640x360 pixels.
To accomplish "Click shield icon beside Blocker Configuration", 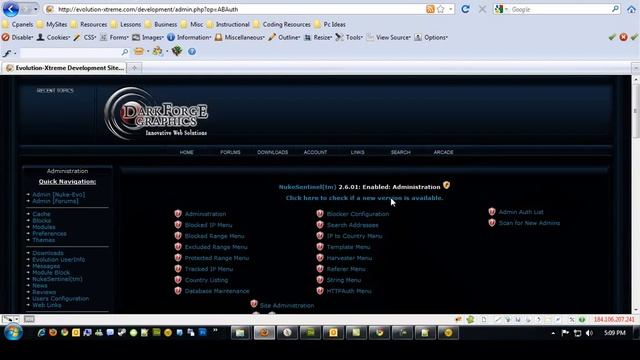I will 320,213.
